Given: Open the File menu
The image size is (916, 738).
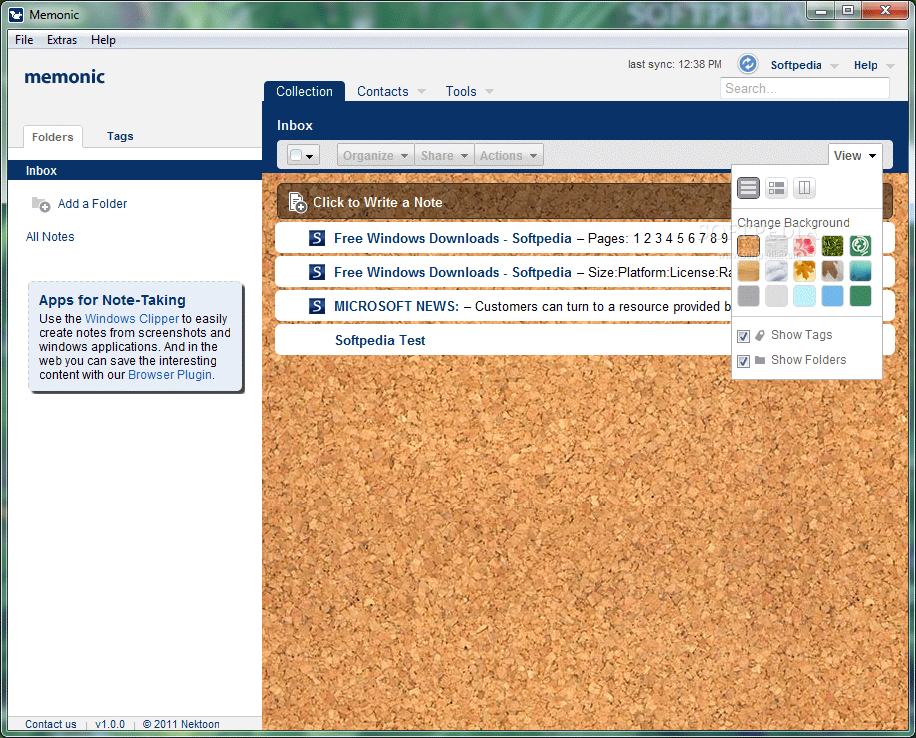Looking at the screenshot, I should point(24,40).
